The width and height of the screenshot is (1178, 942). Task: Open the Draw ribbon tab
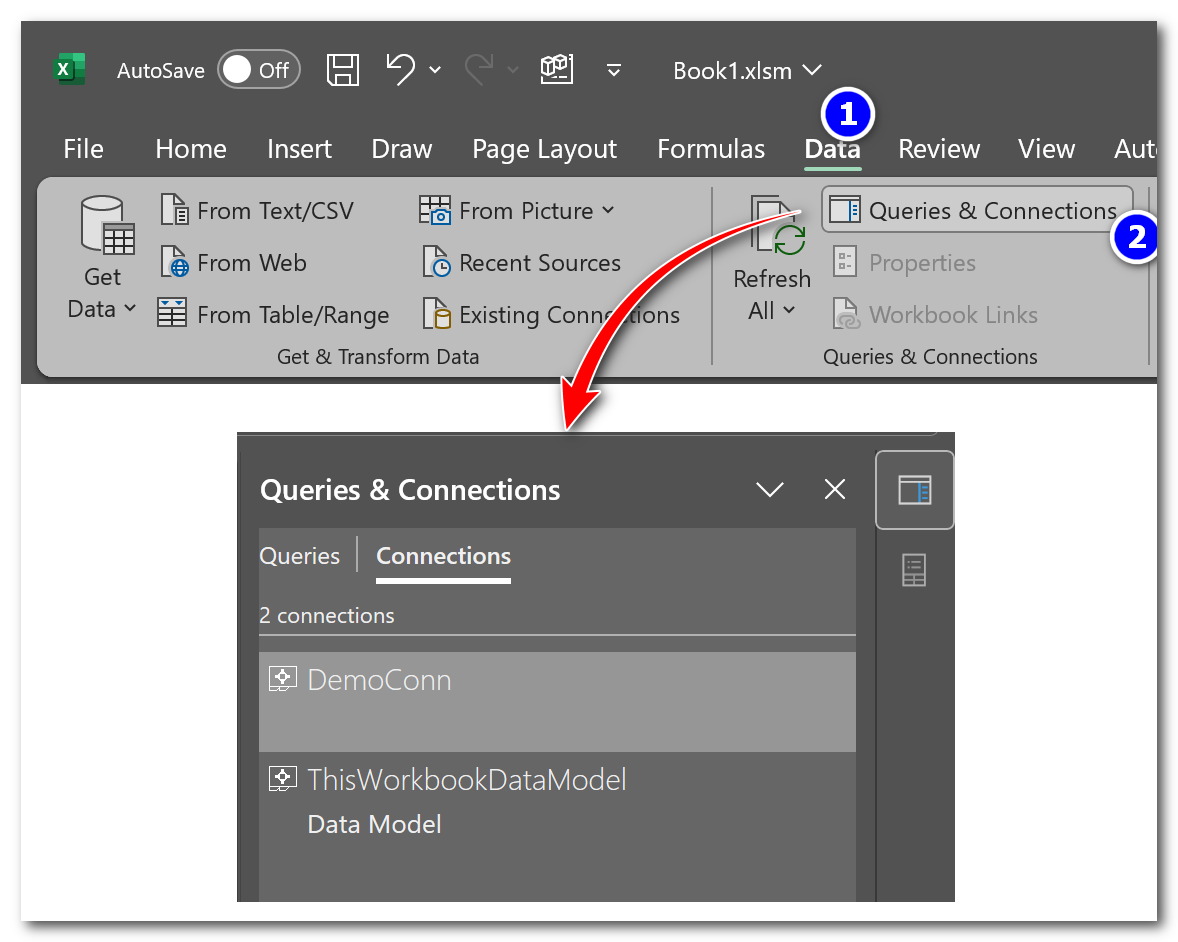click(401, 149)
